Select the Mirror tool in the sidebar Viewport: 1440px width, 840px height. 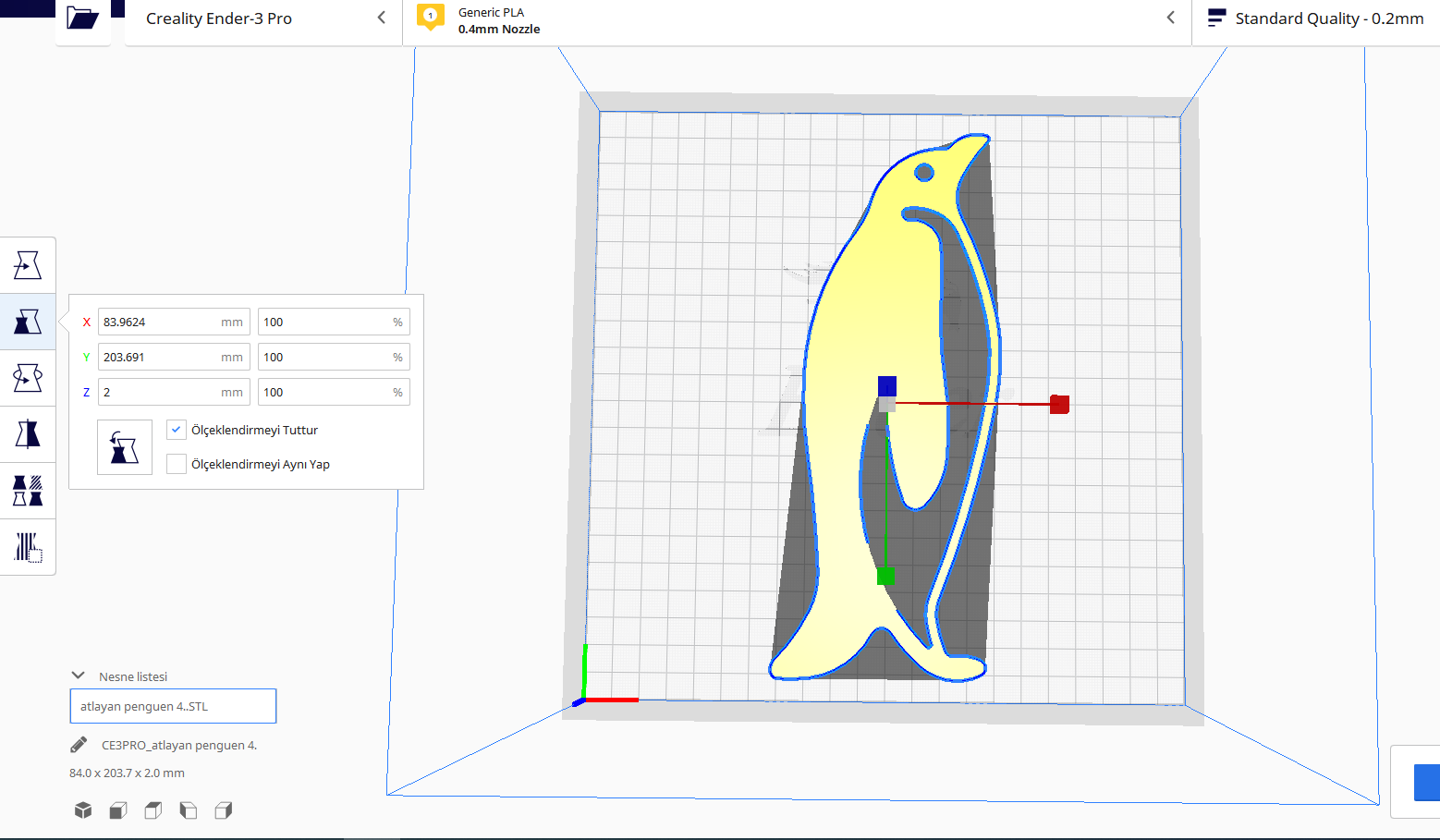coord(28,434)
